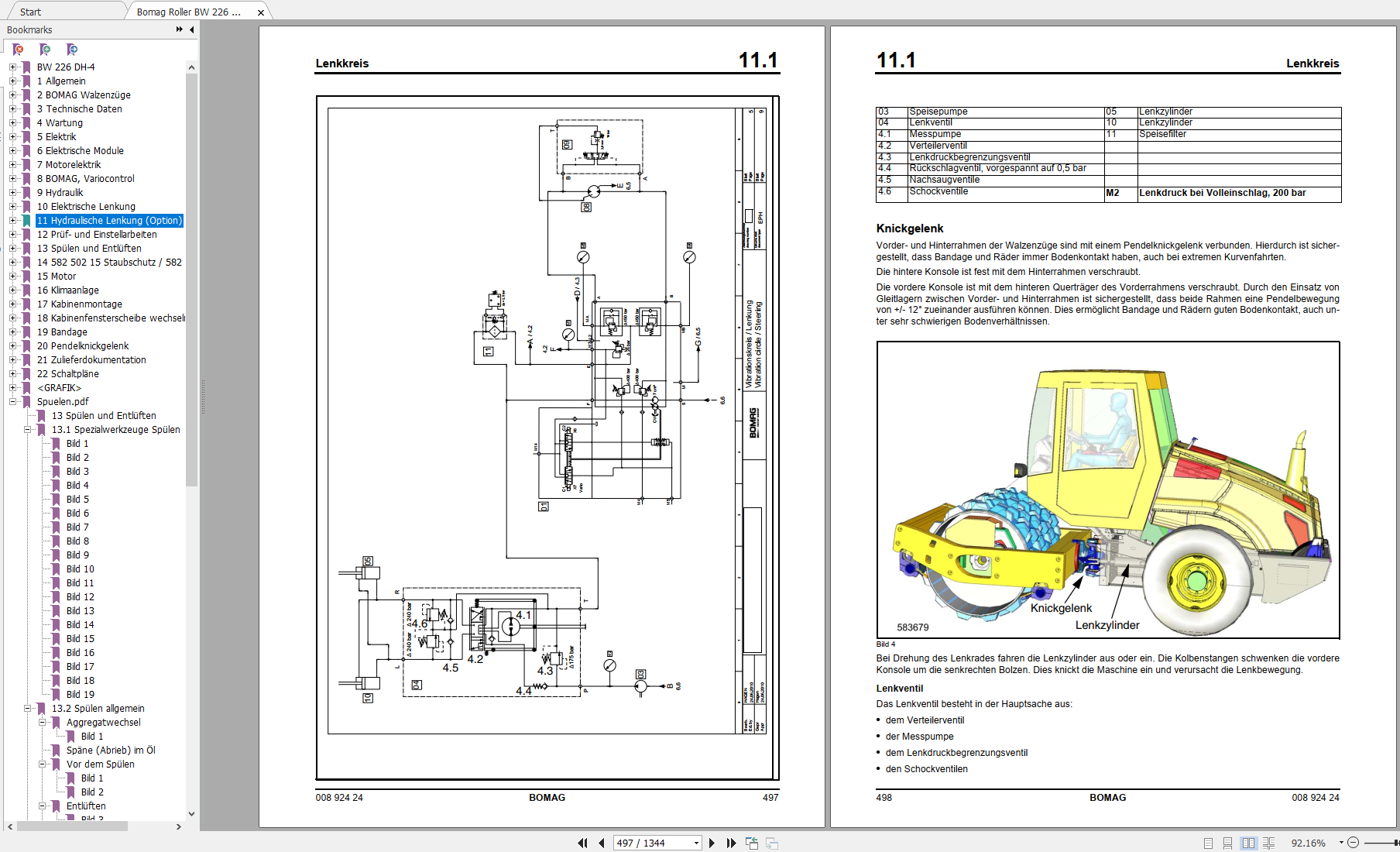The height and width of the screenshot is (852, 1400).
Task: Click the zoom out minus button
Action: (1353, 843)
